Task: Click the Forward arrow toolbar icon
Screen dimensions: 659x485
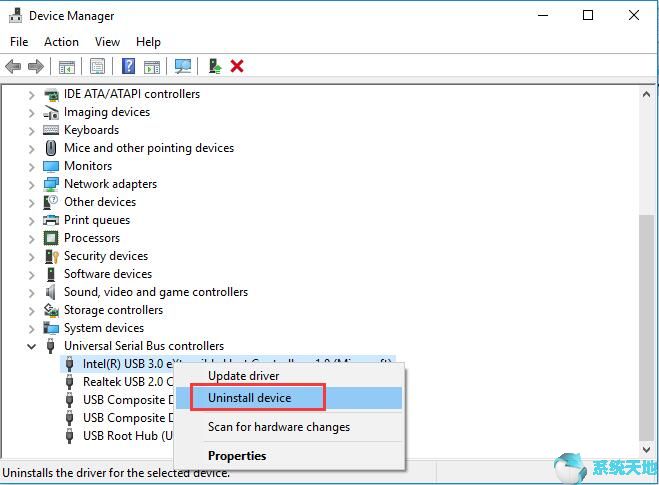Action: (36, 66)
